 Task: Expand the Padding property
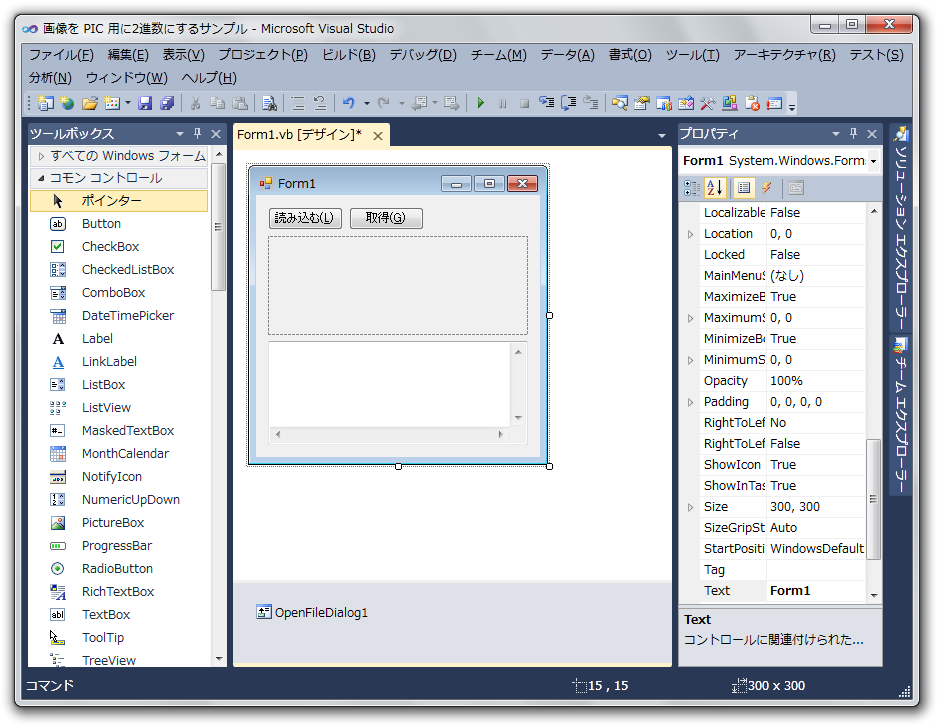(690, 402)
